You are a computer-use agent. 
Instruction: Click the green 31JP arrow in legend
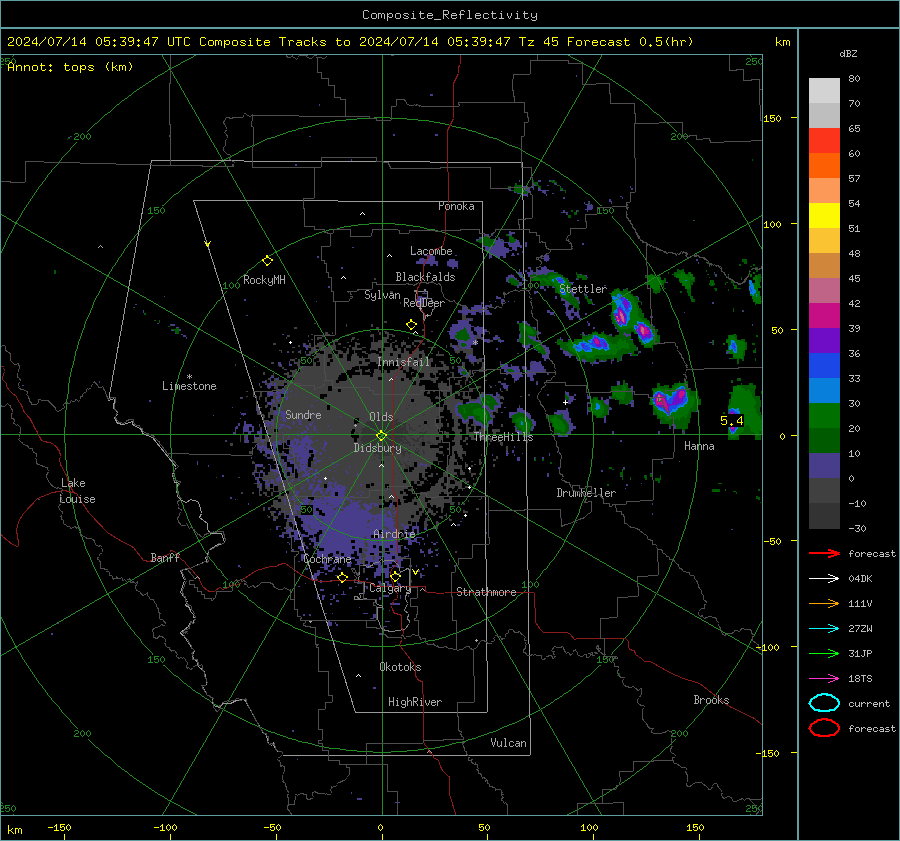click(824, 653)
